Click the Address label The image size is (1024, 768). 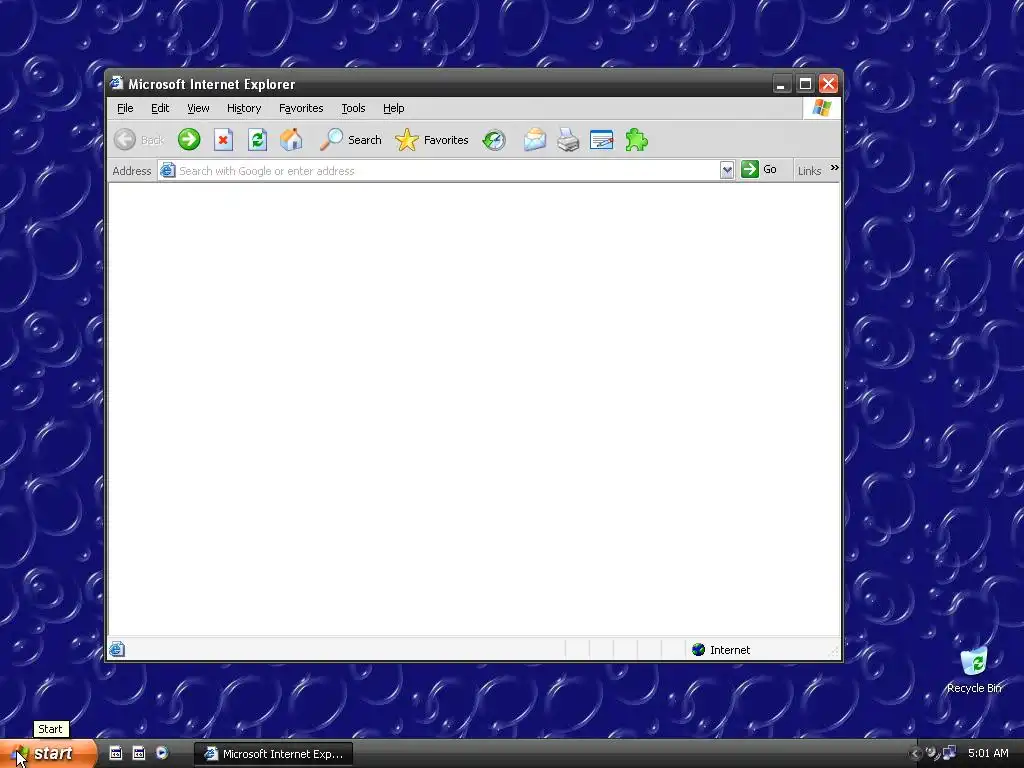131,171
